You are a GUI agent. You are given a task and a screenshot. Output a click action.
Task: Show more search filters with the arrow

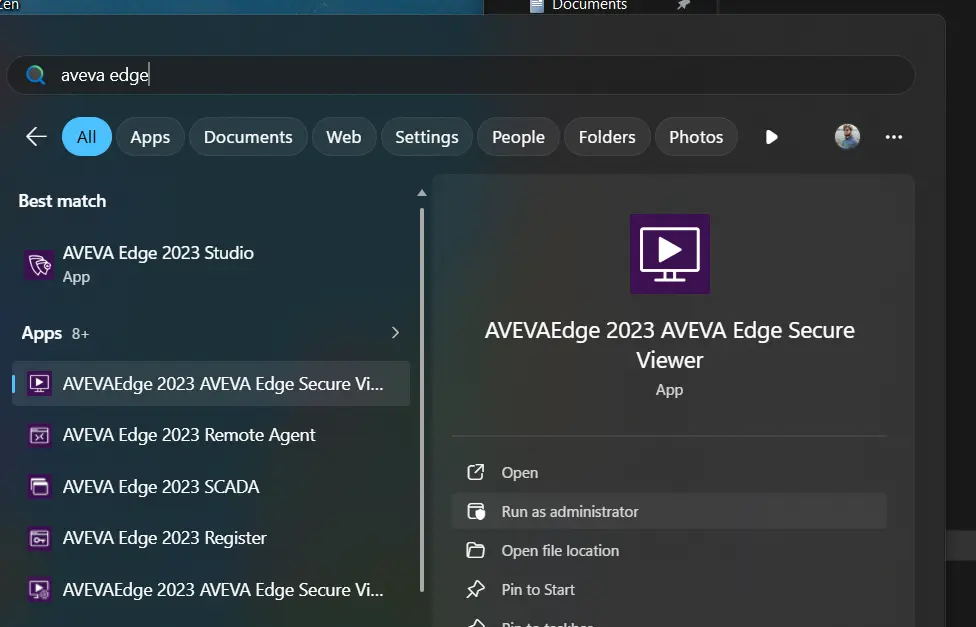point(771,137)
